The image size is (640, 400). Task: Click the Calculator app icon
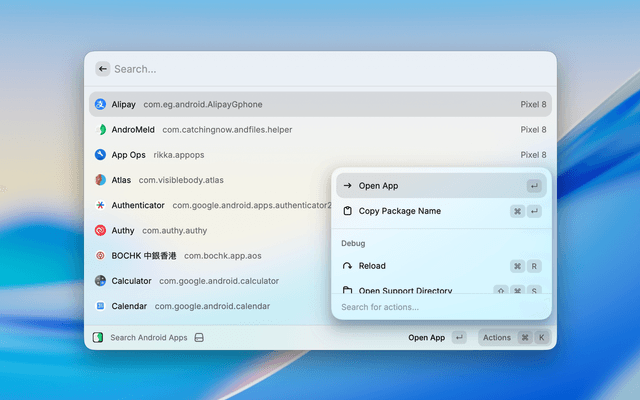pyautogui.click(x=100, y=281)
